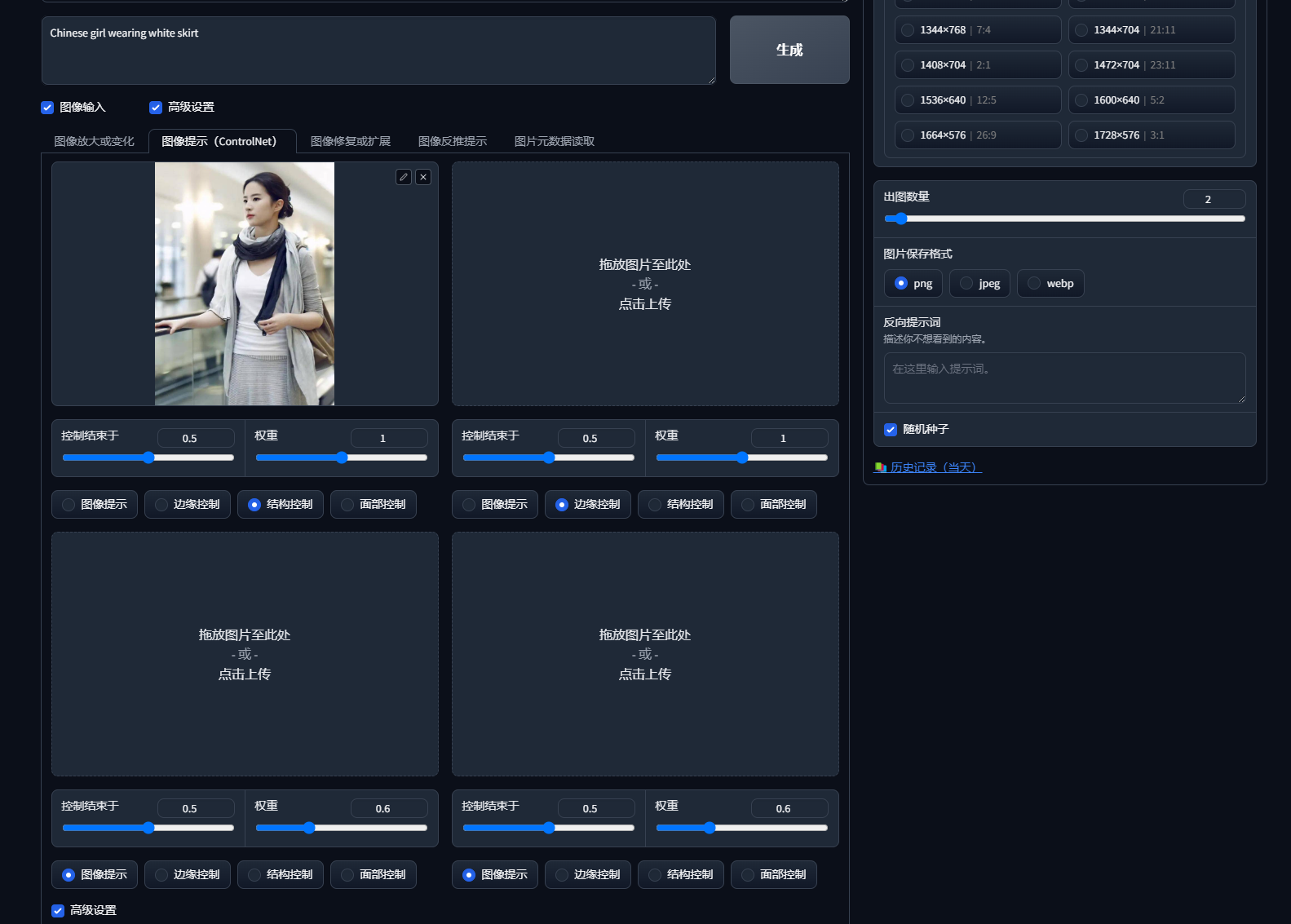Screen dimensions: 1291x924
Task: Adjust the 出图数量 slider
Action: coord(1064,219)
